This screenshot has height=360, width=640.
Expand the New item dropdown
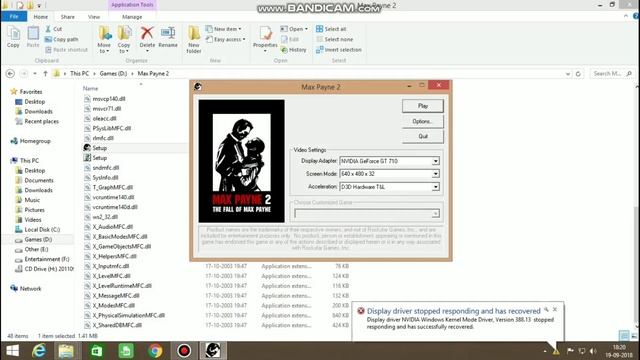240,29
